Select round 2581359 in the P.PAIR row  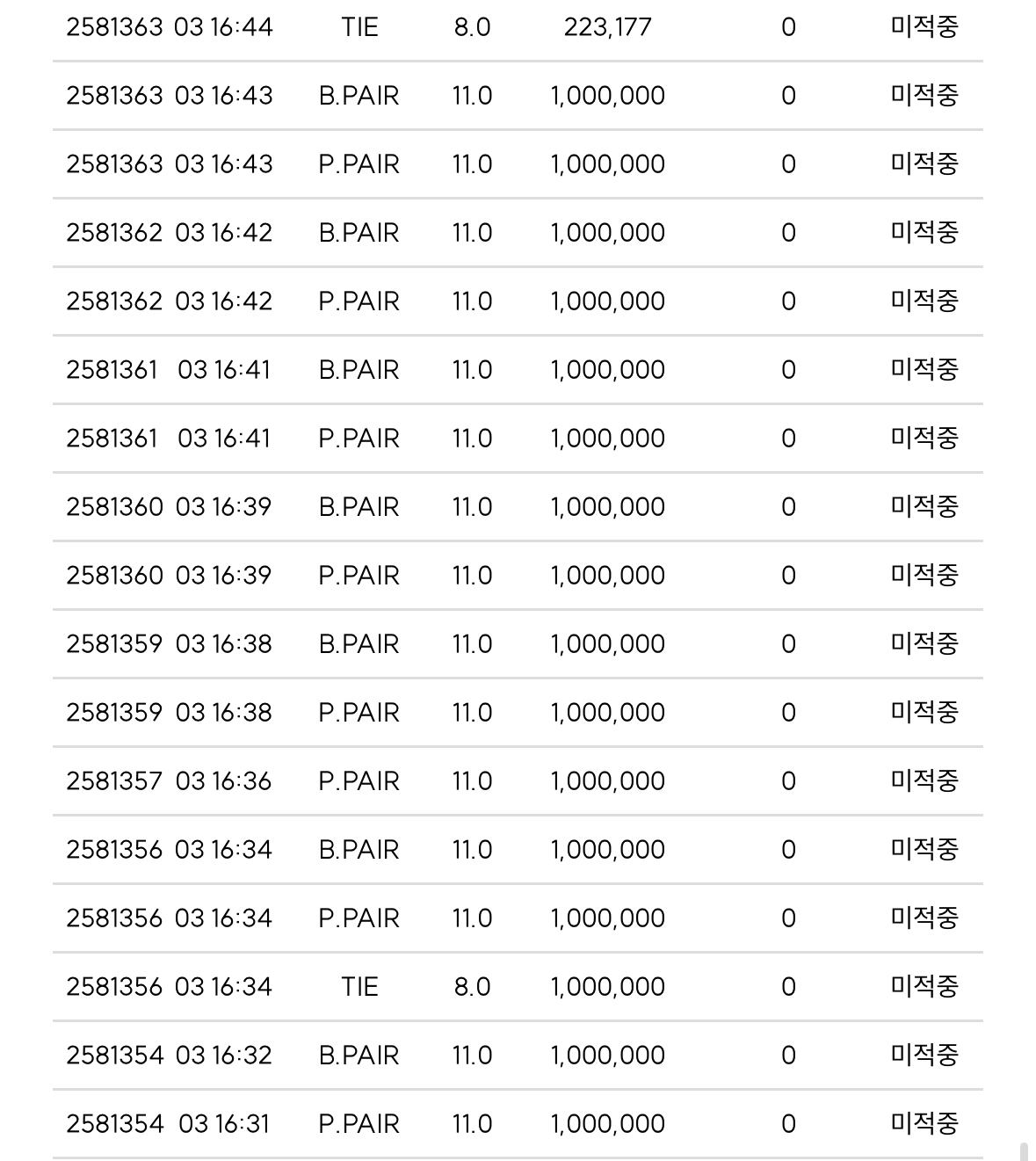click(x=114, y=713)
